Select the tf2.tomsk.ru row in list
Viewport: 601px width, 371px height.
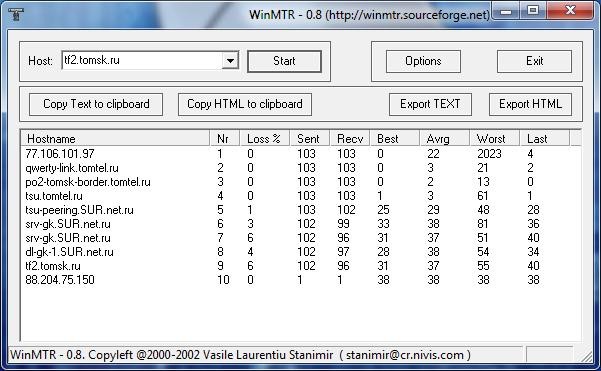pyautogui.click(x=301, y=266)
